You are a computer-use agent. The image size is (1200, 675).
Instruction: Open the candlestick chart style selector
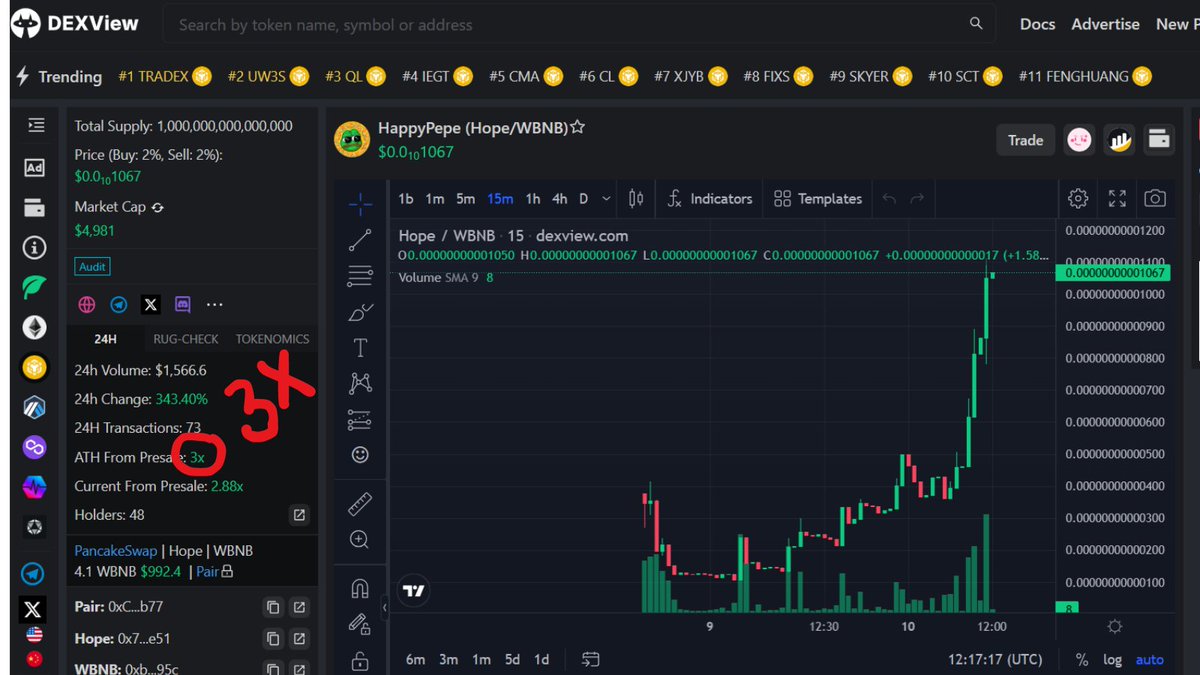[x=636, y=199]
